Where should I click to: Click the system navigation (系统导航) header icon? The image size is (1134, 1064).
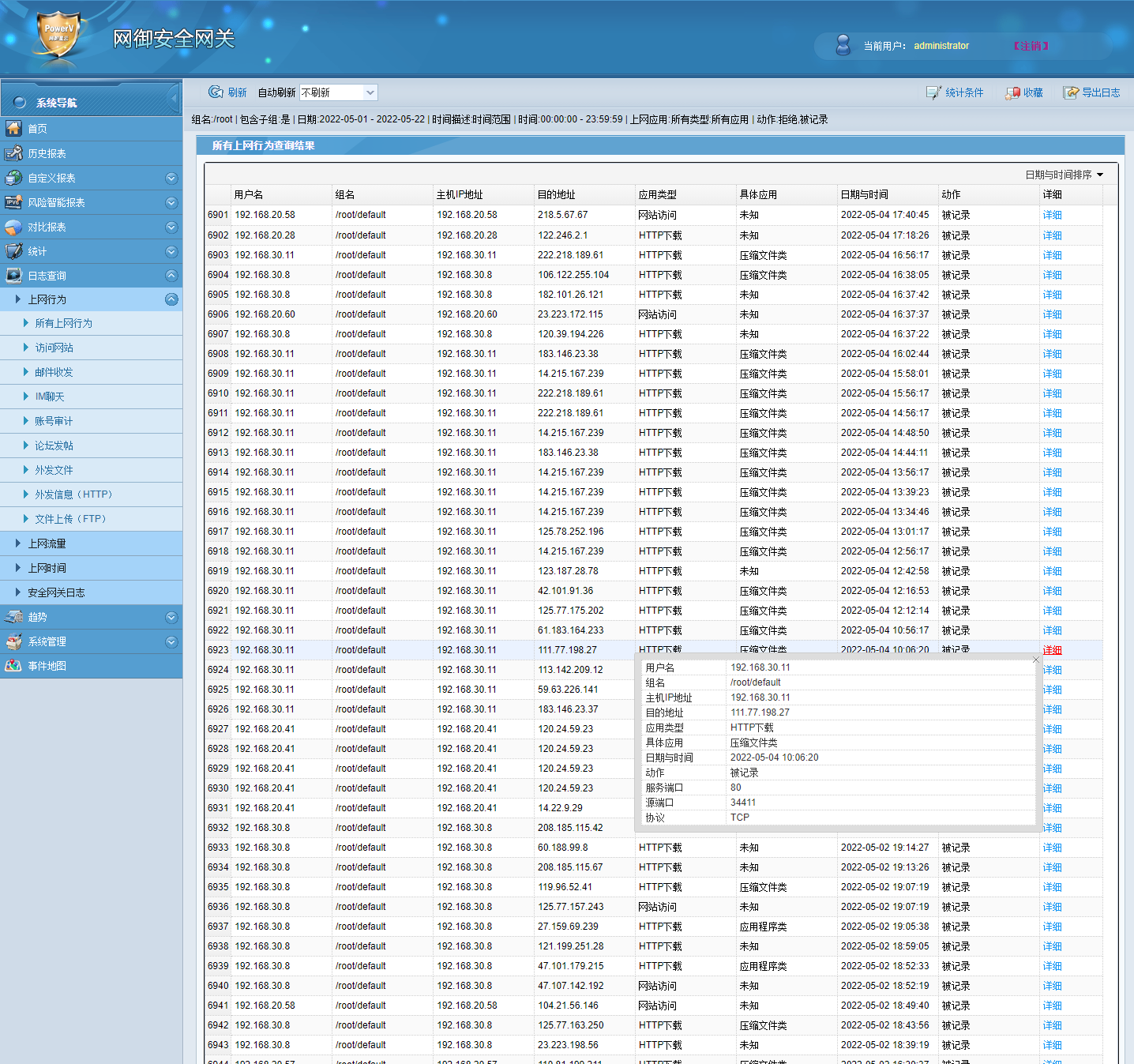[21, 103]
